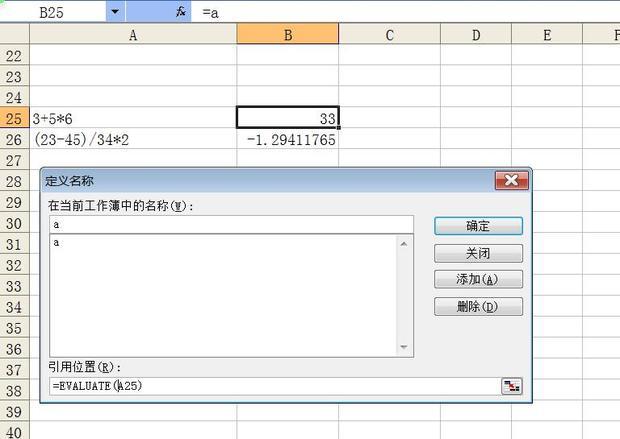Select row 39 header
Viewport: 620px width, 439px height.
point(15,412)
